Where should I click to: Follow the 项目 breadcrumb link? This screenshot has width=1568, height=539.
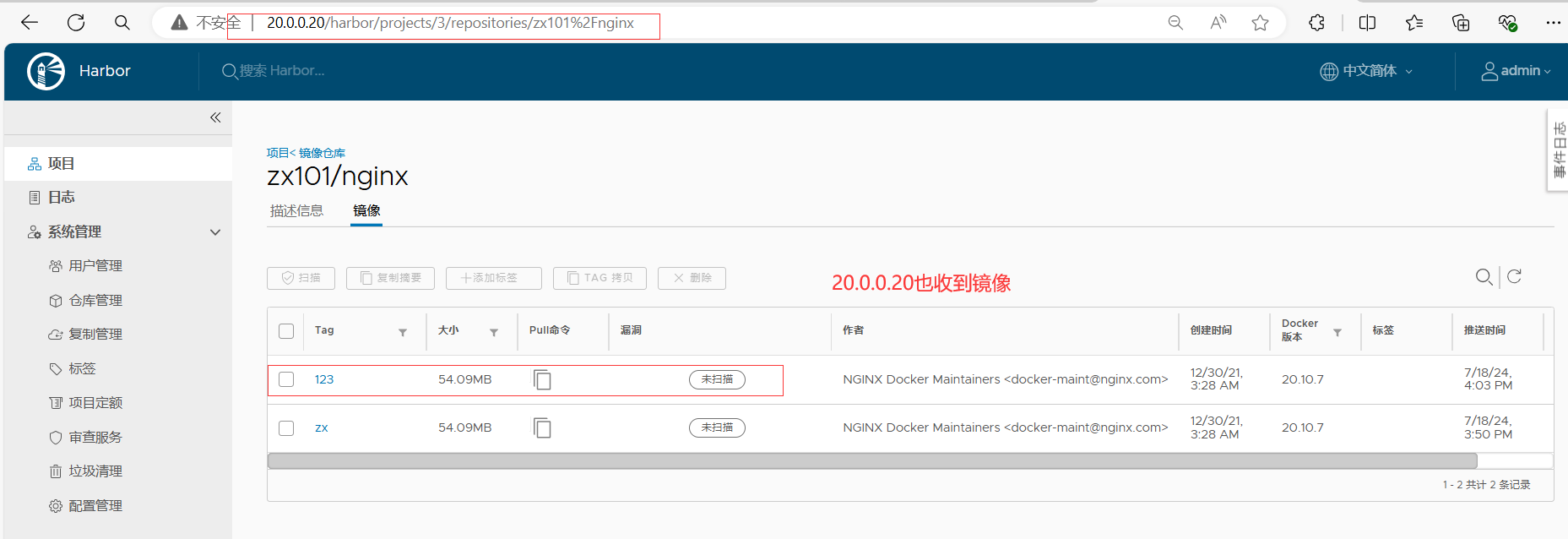[278, 153]
